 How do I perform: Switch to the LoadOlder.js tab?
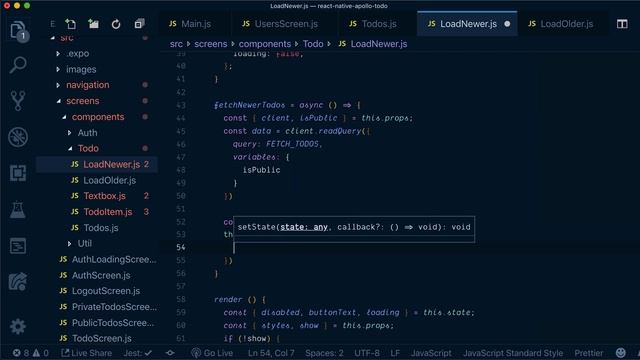(x=560, y=24)
